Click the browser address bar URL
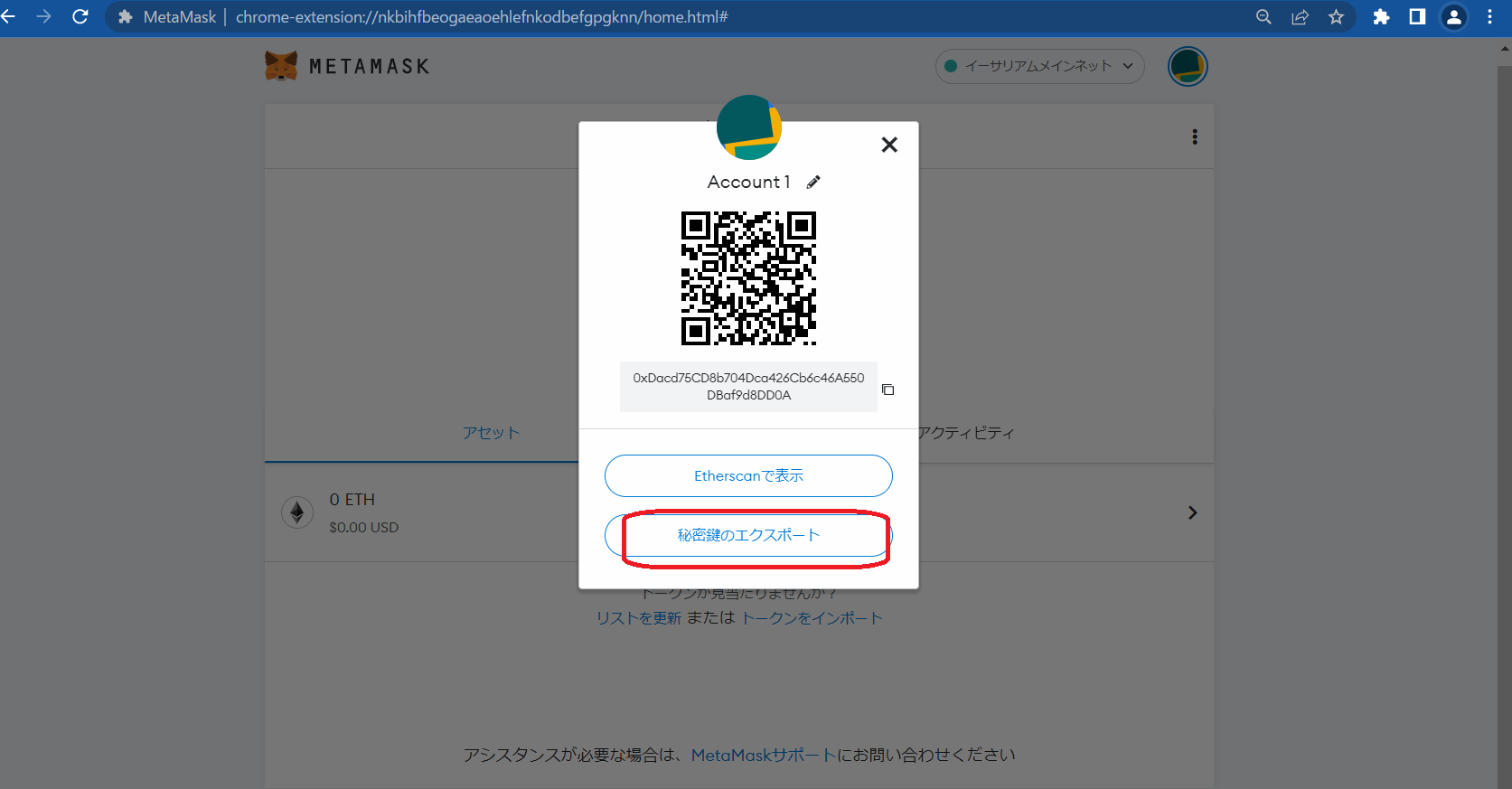This screenshot has height=789, width=1512. point(482,17)
